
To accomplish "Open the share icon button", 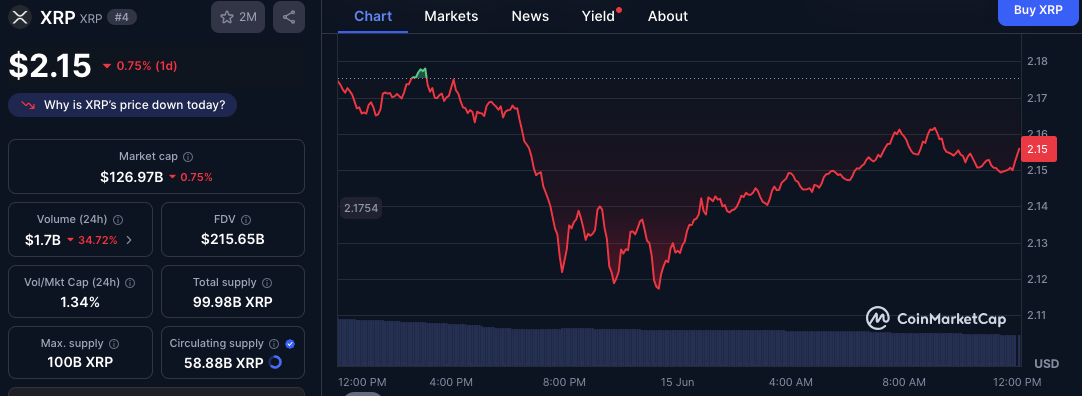I will (x=289, y=17).
